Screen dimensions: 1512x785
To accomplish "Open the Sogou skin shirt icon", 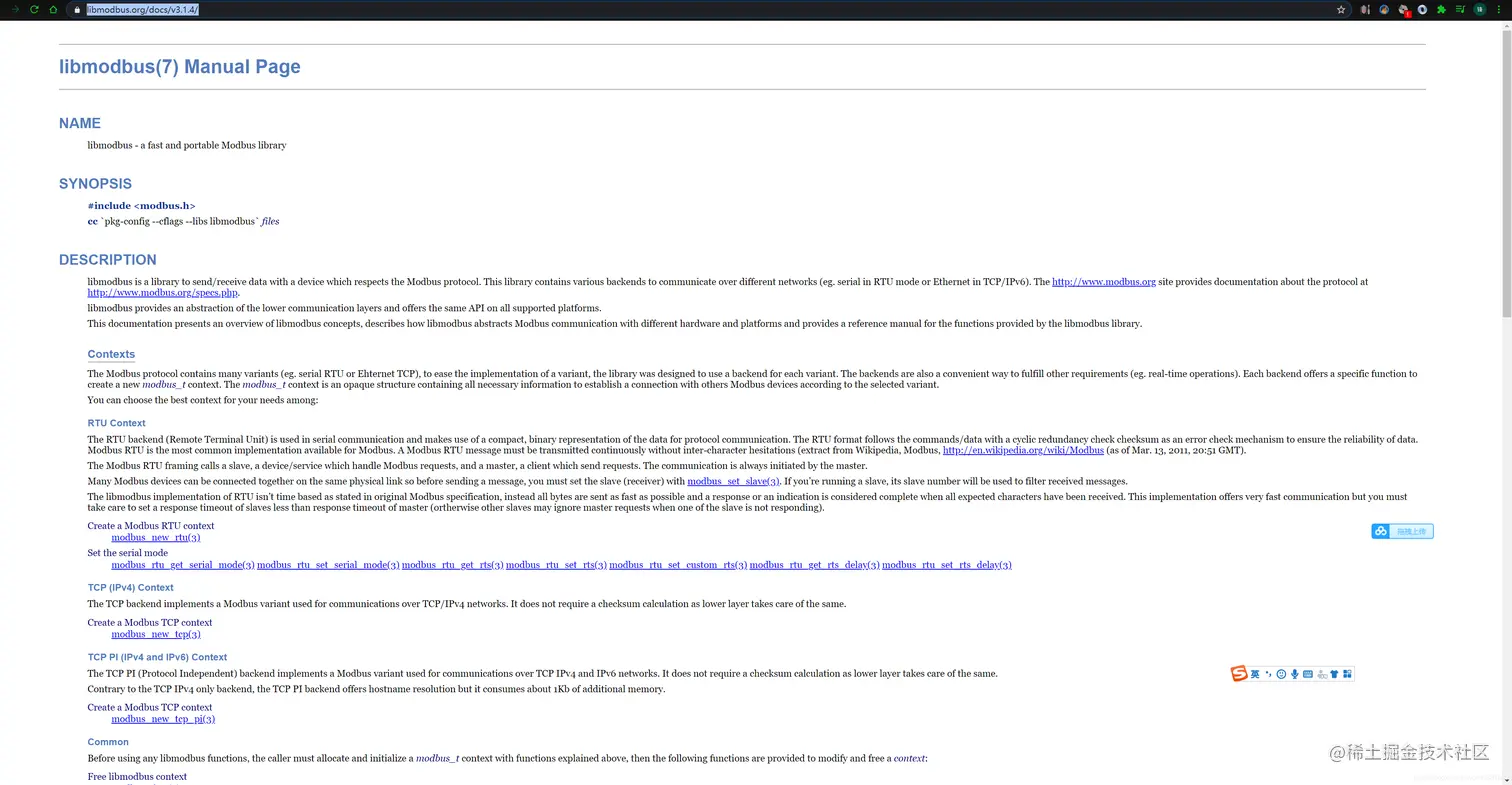I will pyautogui.click(x=1334, y=674).
